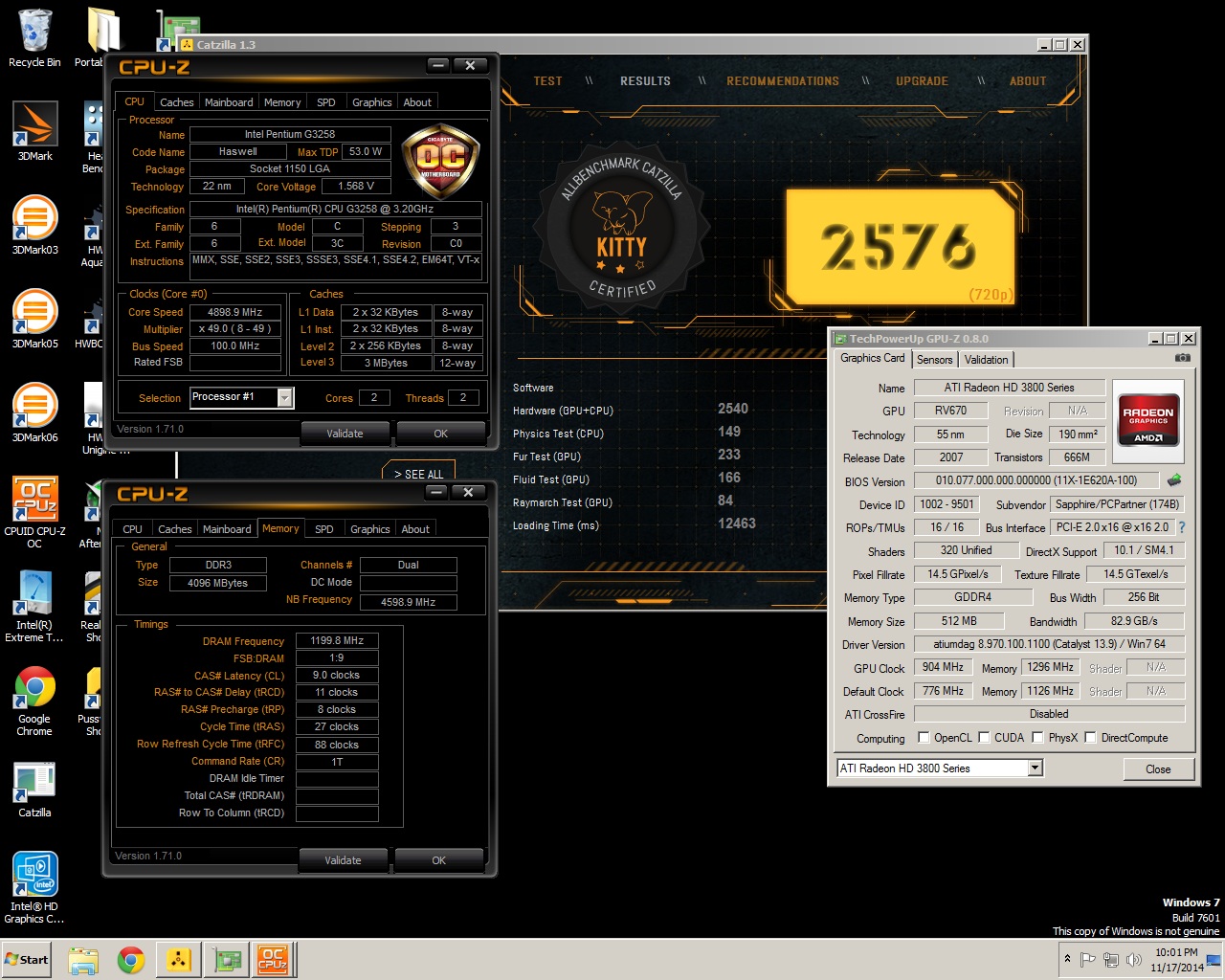Click the NB Frequency value 4598.9 MHz
1225x980 pixels.
[408, 602]
